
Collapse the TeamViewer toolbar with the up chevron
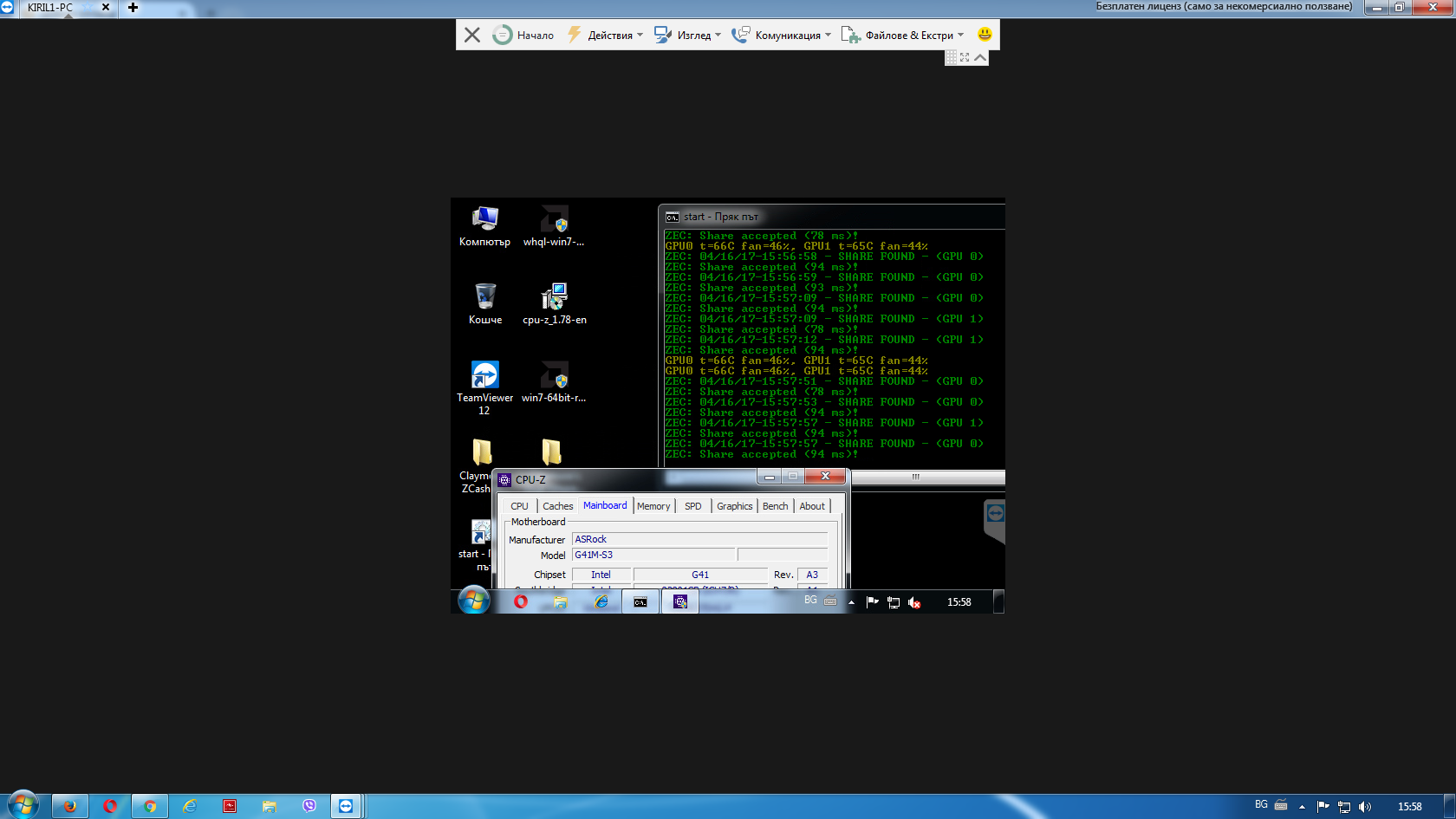pyautogui.click(x=980, y=57)
